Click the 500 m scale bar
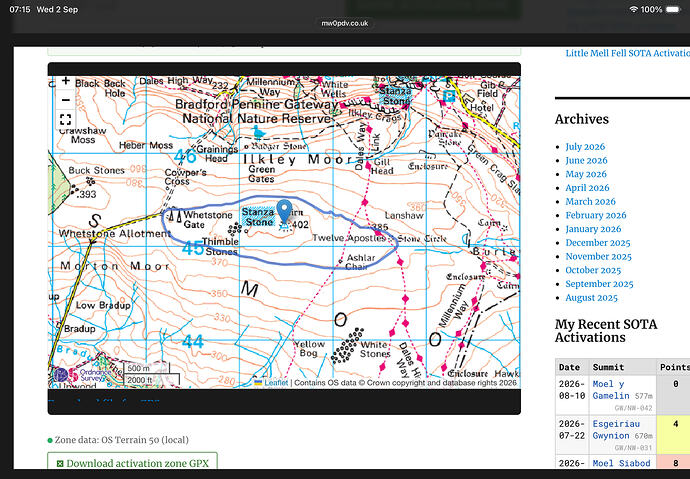 [146, 368]
